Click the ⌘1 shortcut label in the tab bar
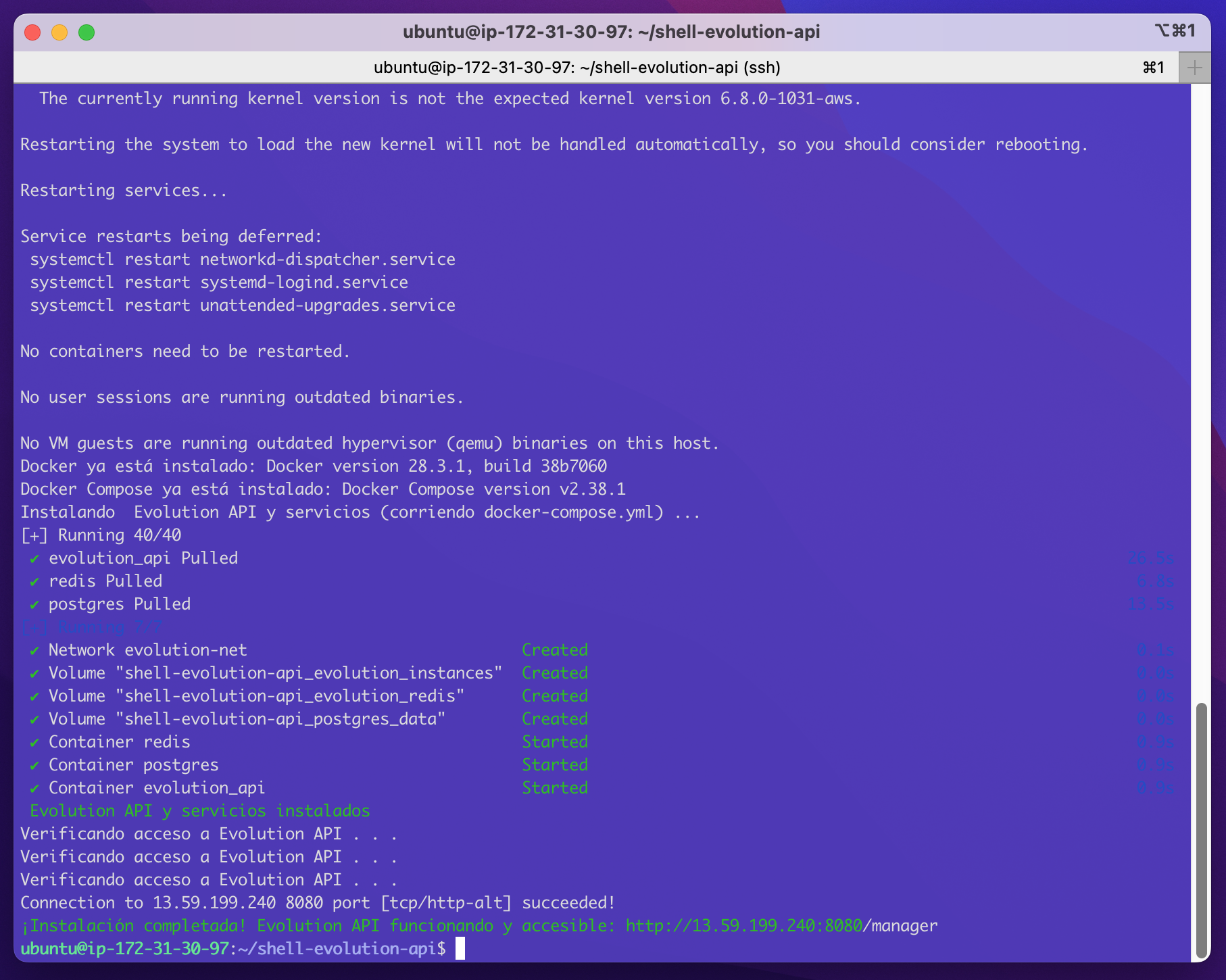Screen dimensions: 1226x980 tap(1153, 68)
